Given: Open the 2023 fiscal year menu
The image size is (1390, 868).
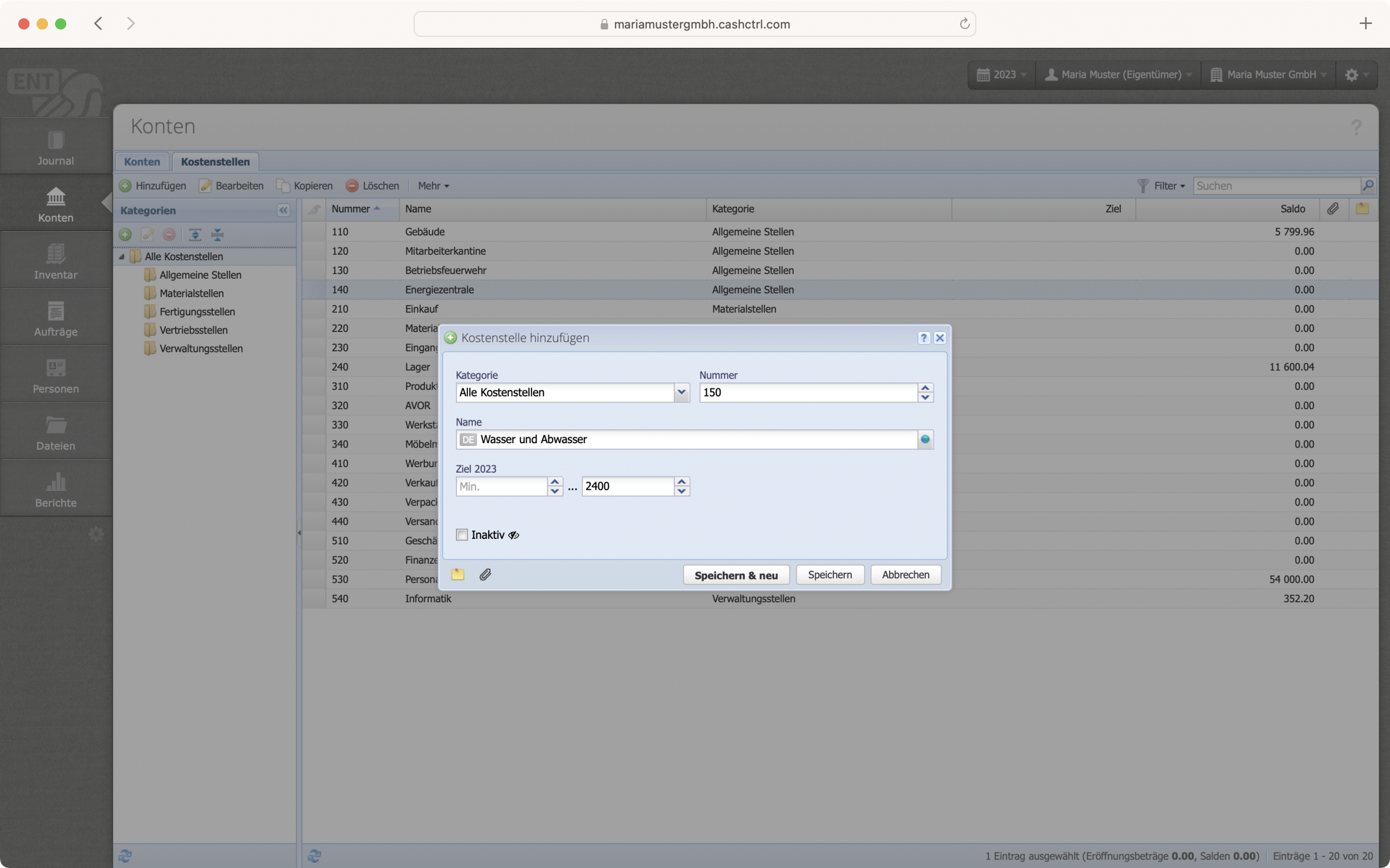Looking at the screenshot, I should coord(1002,75).
